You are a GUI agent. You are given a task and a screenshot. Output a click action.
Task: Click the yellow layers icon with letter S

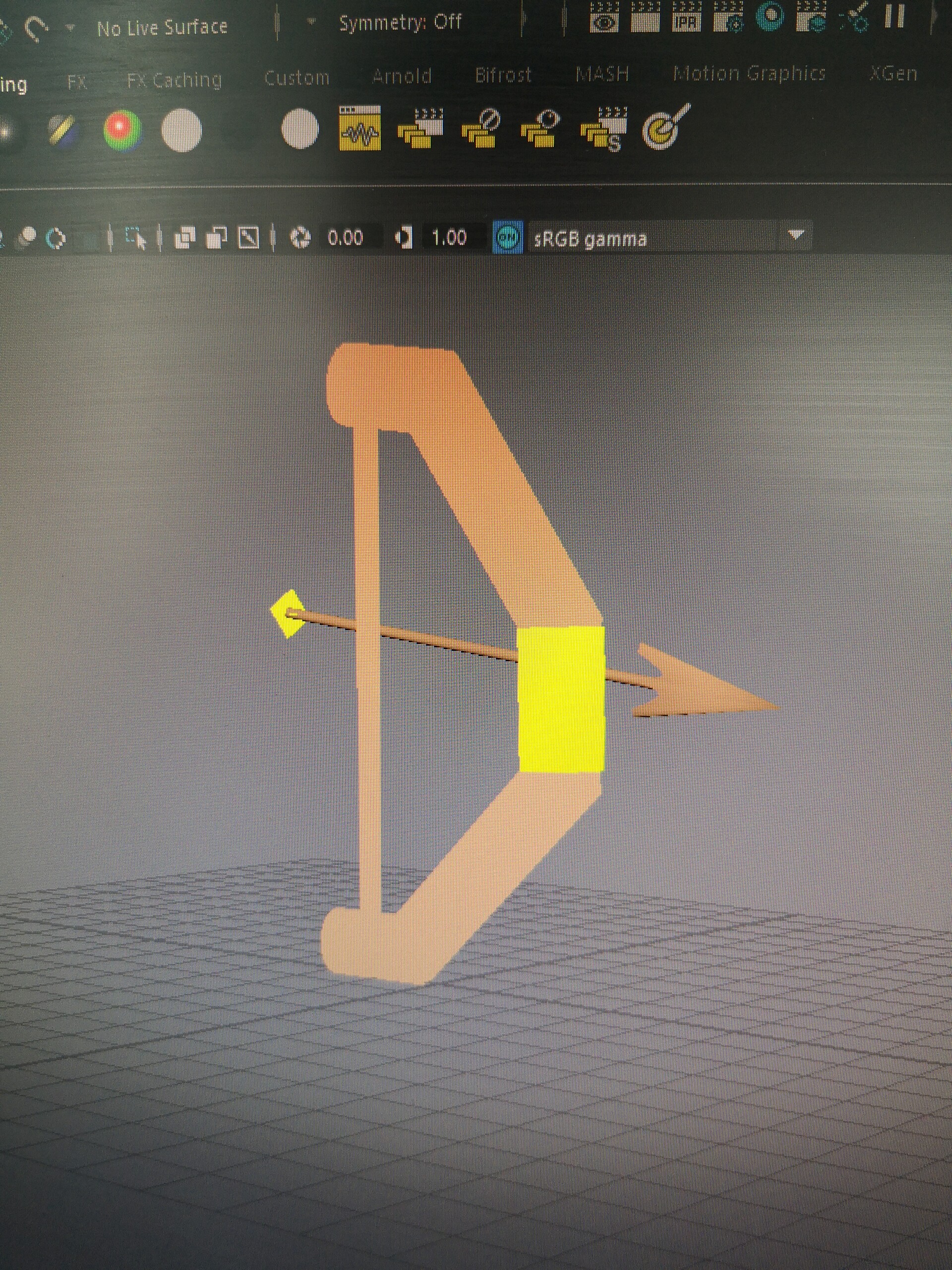tap(604, 130)
